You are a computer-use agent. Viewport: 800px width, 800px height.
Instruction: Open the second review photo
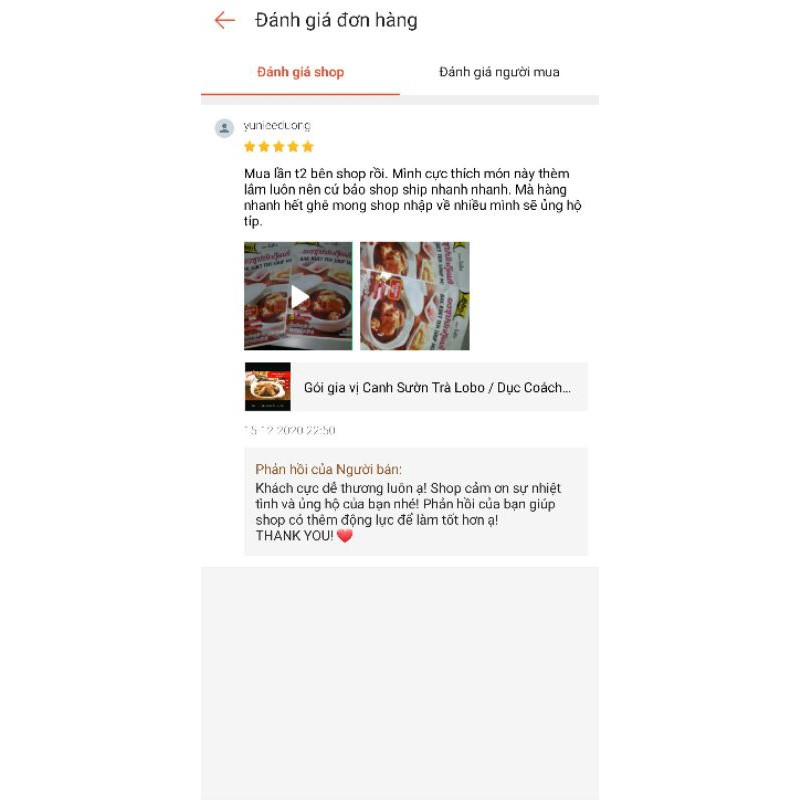(415, 296)
